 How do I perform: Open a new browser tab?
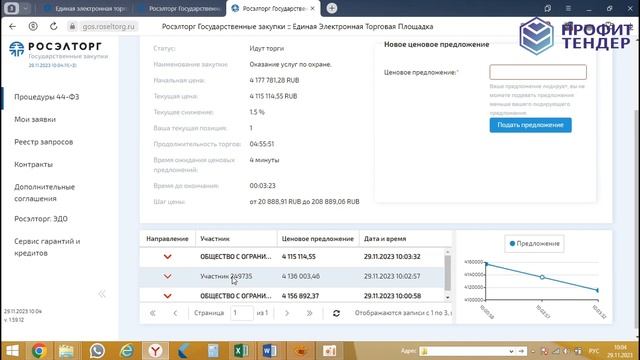[332, 8]
